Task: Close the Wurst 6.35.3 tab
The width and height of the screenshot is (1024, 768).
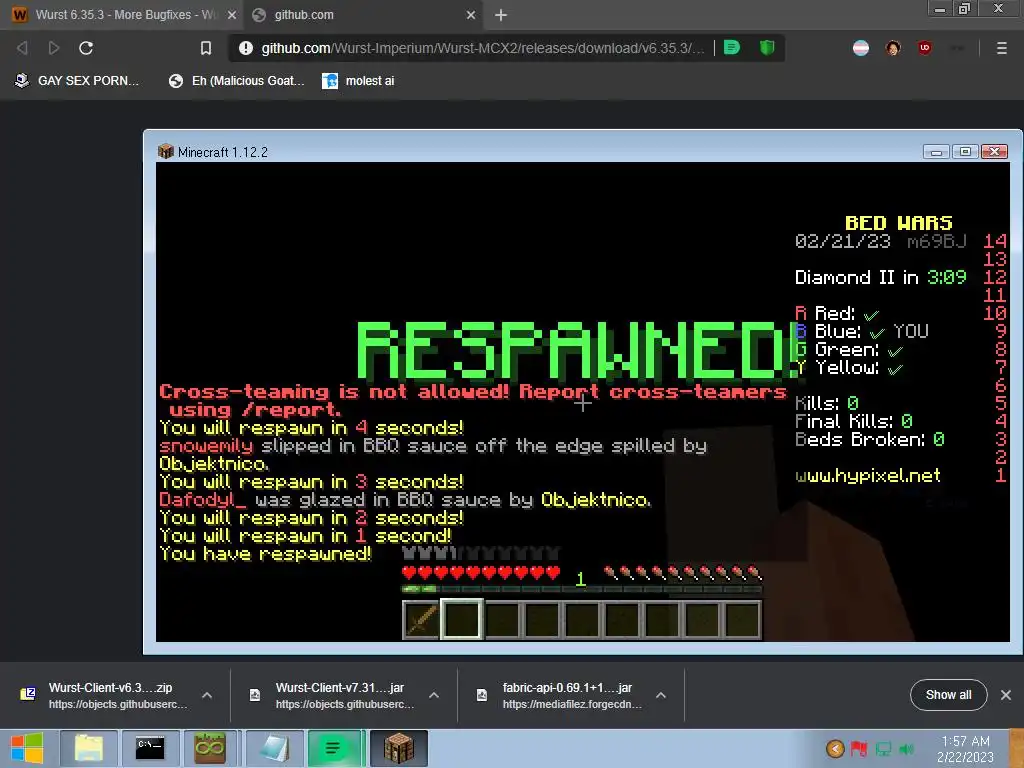Action: click(231, 15)
